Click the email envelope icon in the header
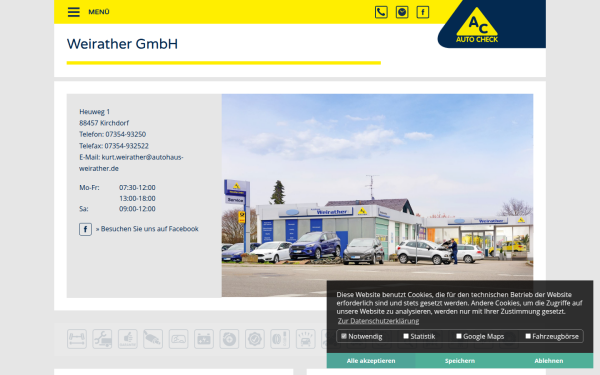This screenshot has width=600, height=375. click(402, 12)
